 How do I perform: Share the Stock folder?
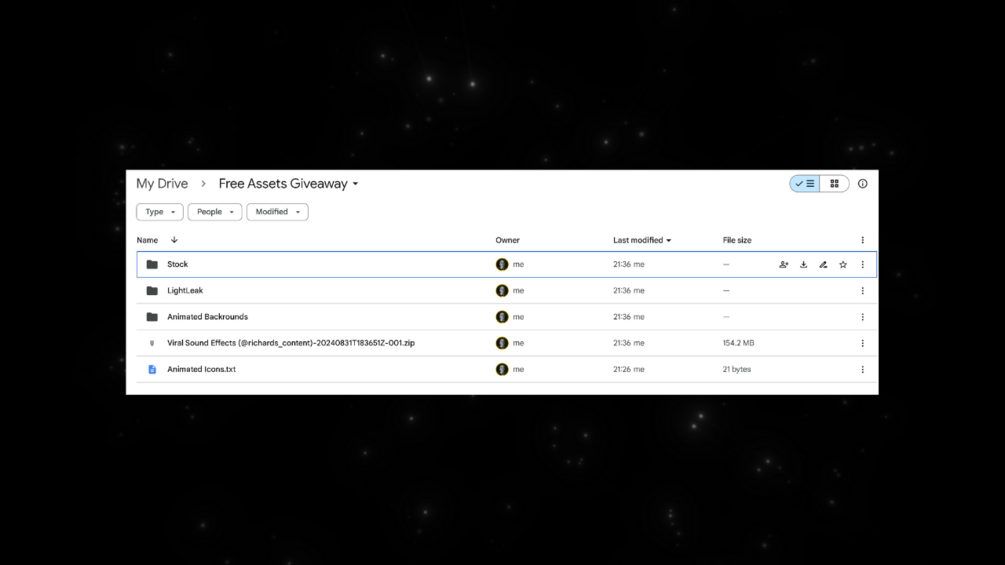point(783,265)
